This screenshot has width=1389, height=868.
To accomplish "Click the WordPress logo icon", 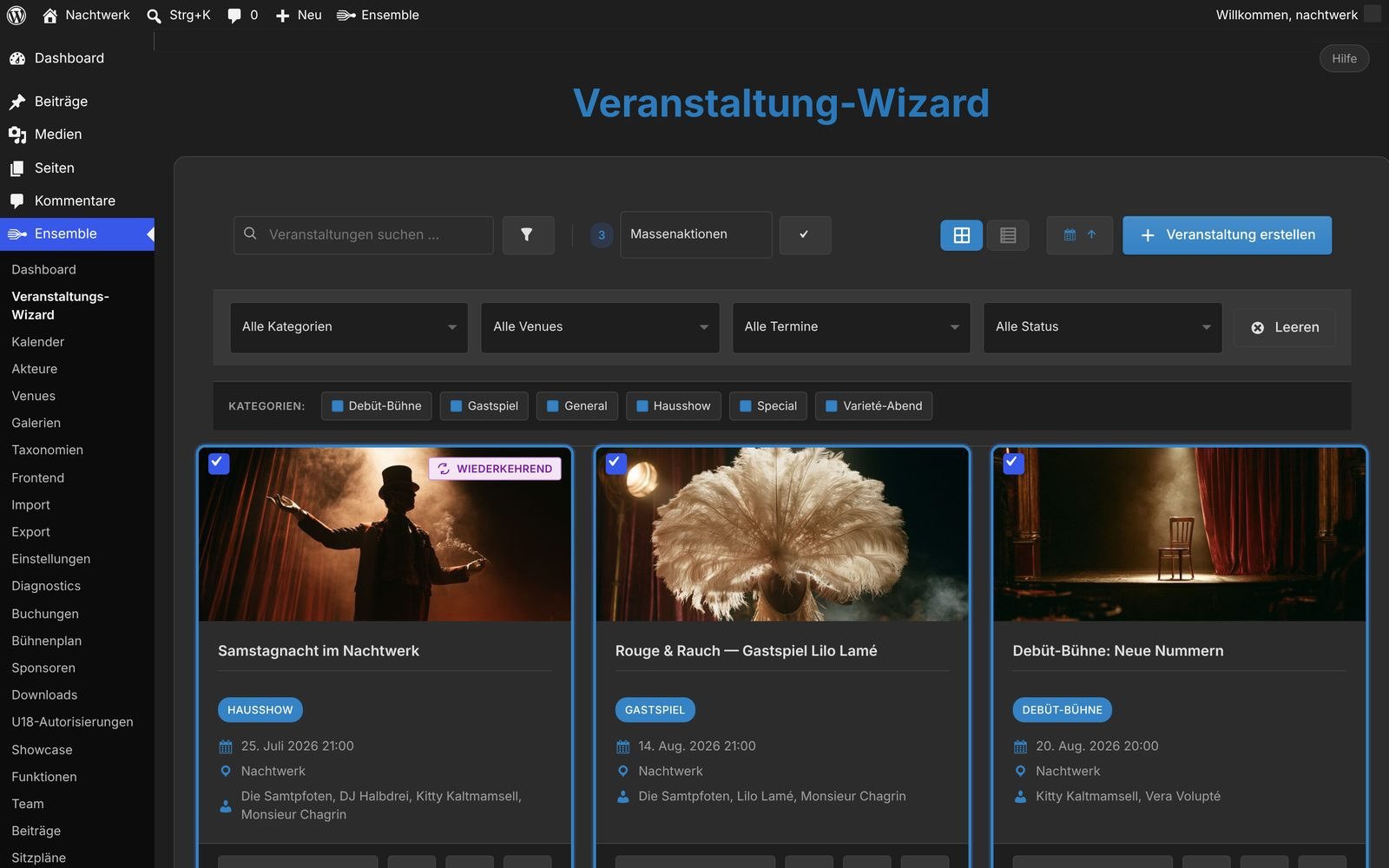I will pyautogui.click(x=16, y=15).
